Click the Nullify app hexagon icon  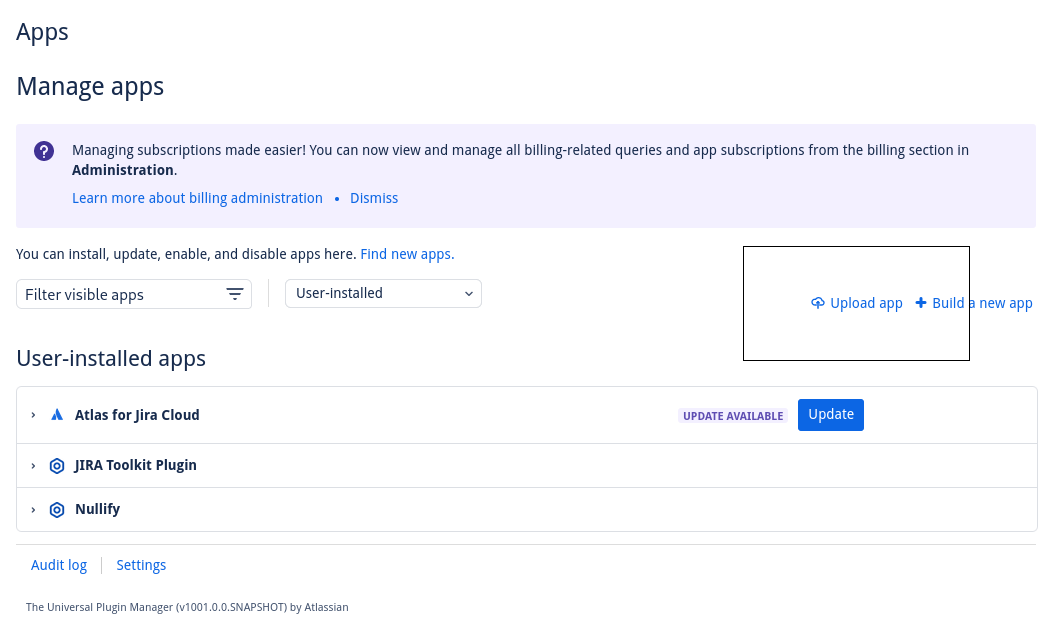(57, 510)
